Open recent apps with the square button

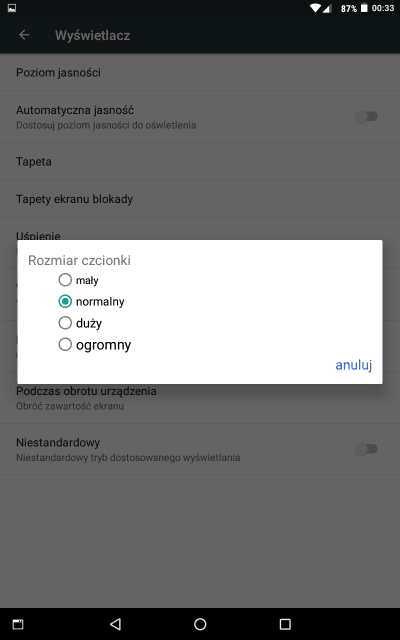(285, 624)
